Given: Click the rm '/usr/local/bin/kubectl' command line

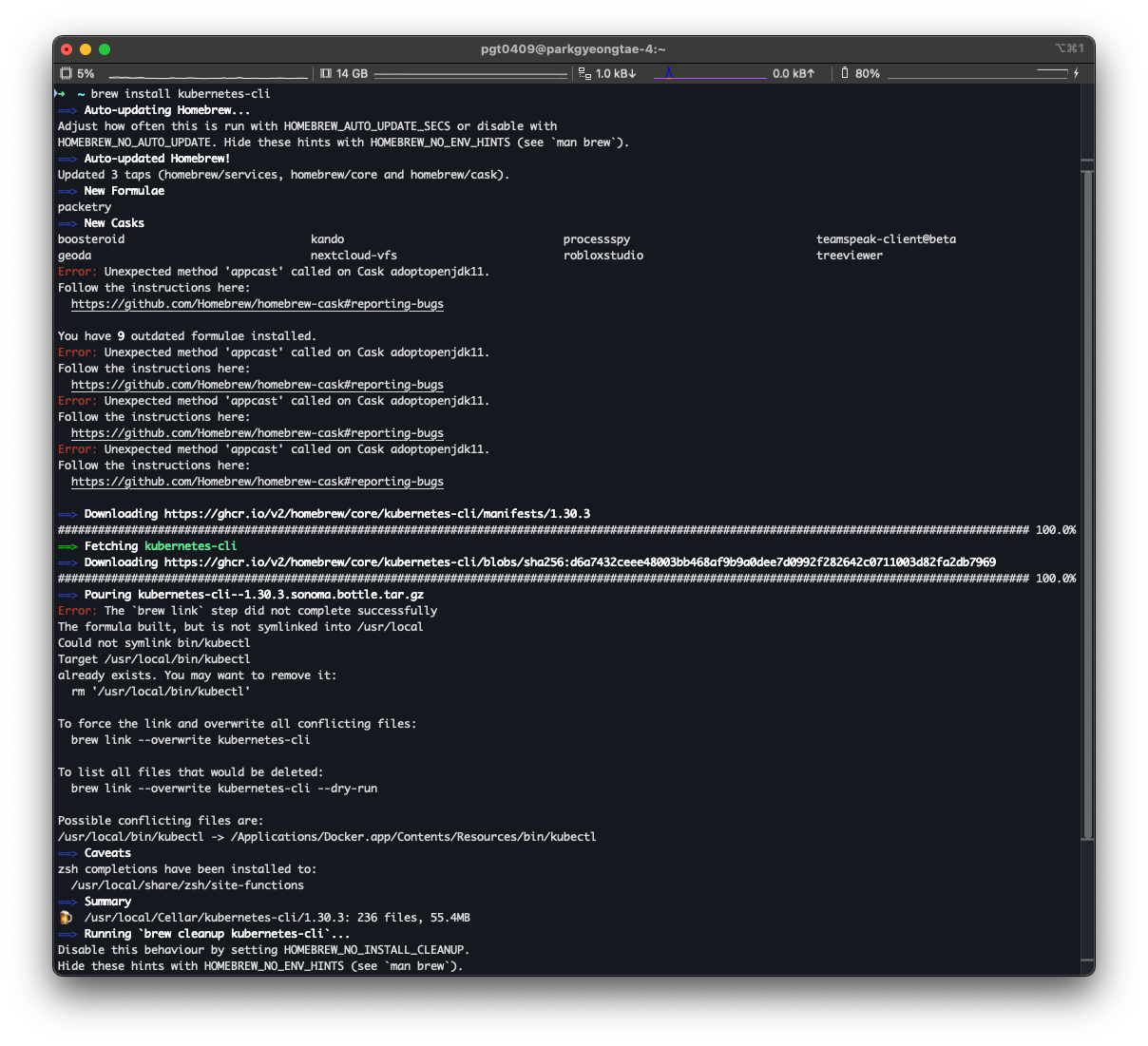Looking at the screenshot, I should 161,692.
